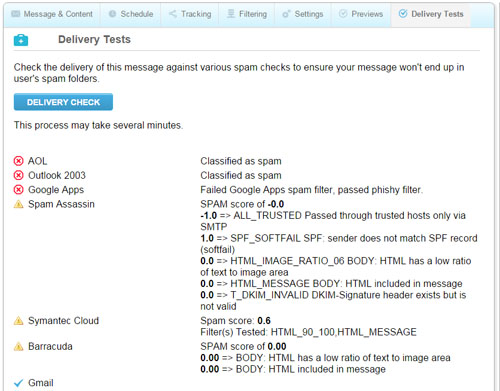
Task: Switch to the Previews tab
Action: (x=361, y=14)
